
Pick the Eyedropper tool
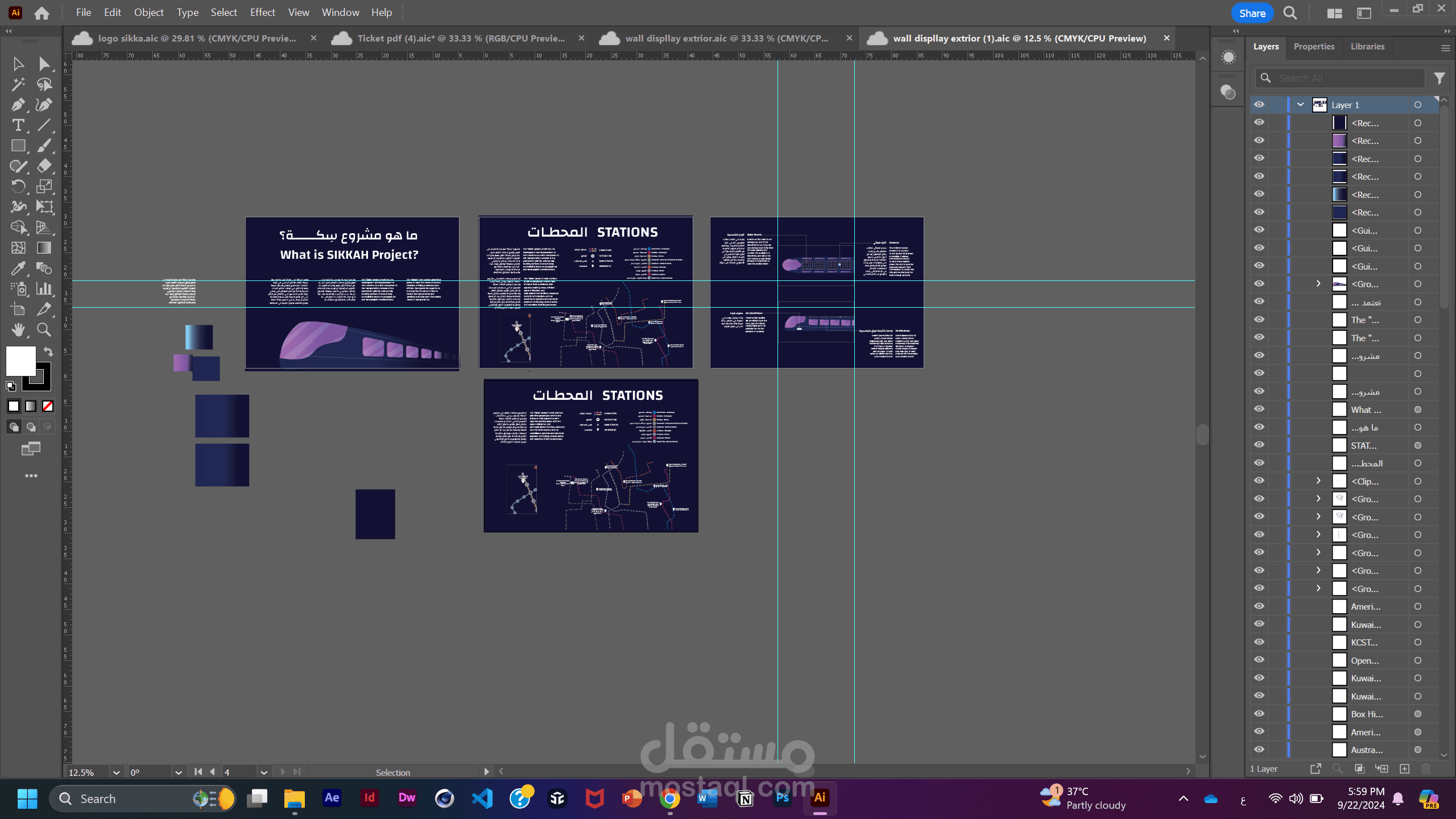[18, 268]
